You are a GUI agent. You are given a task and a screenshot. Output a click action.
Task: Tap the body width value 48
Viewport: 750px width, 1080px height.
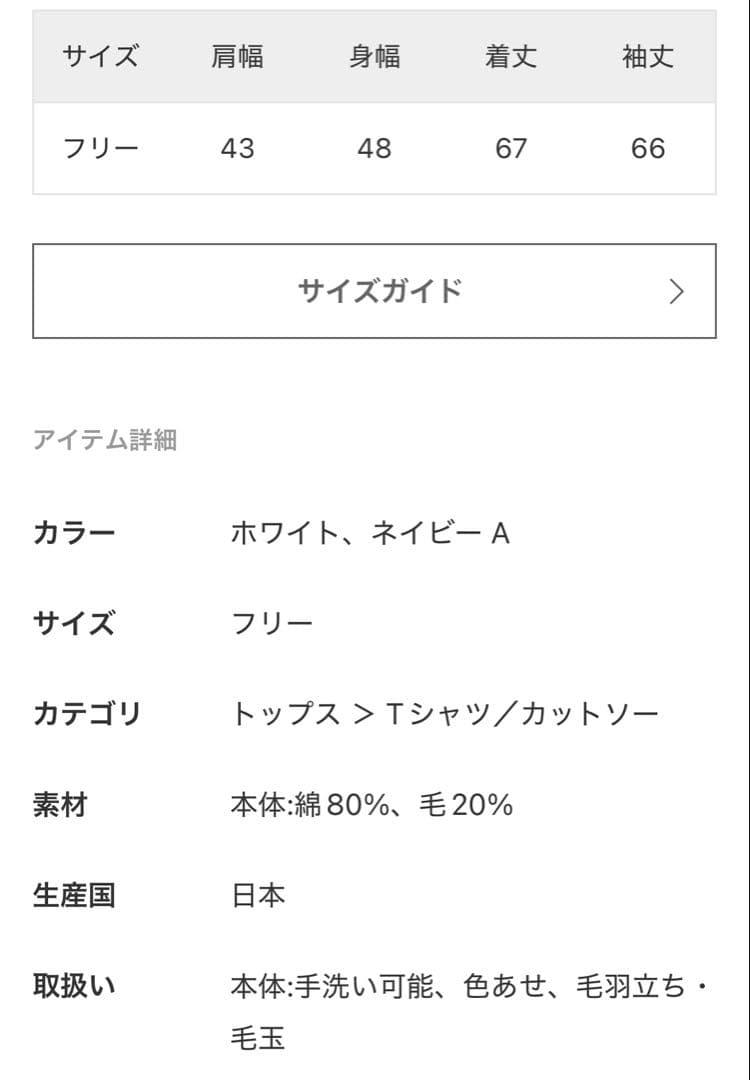374,148
